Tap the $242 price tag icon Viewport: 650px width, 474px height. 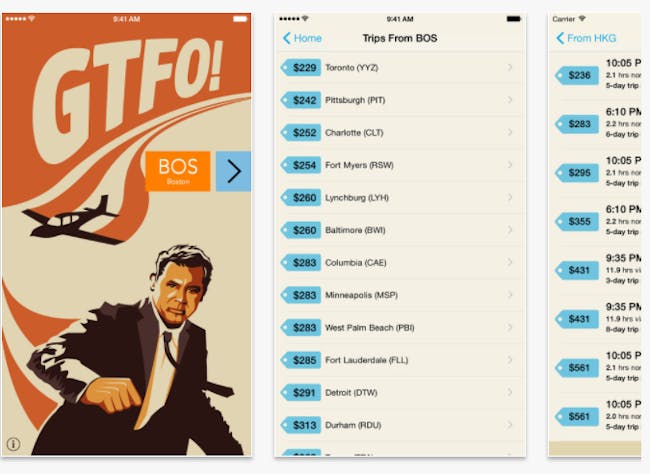301,100
